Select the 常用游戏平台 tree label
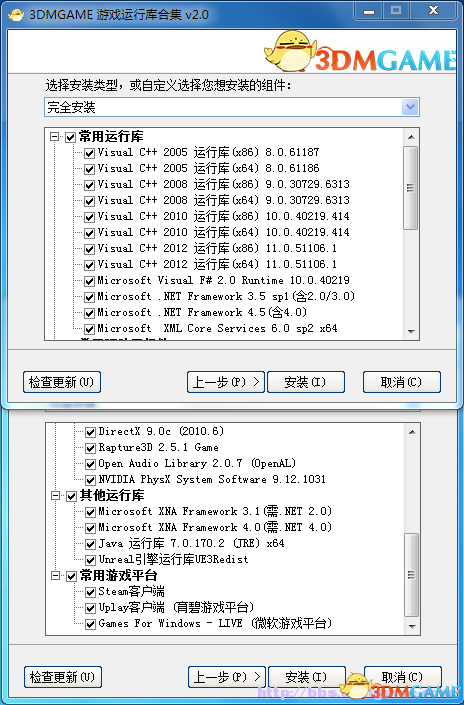464x705 pixels. (119, 576)
